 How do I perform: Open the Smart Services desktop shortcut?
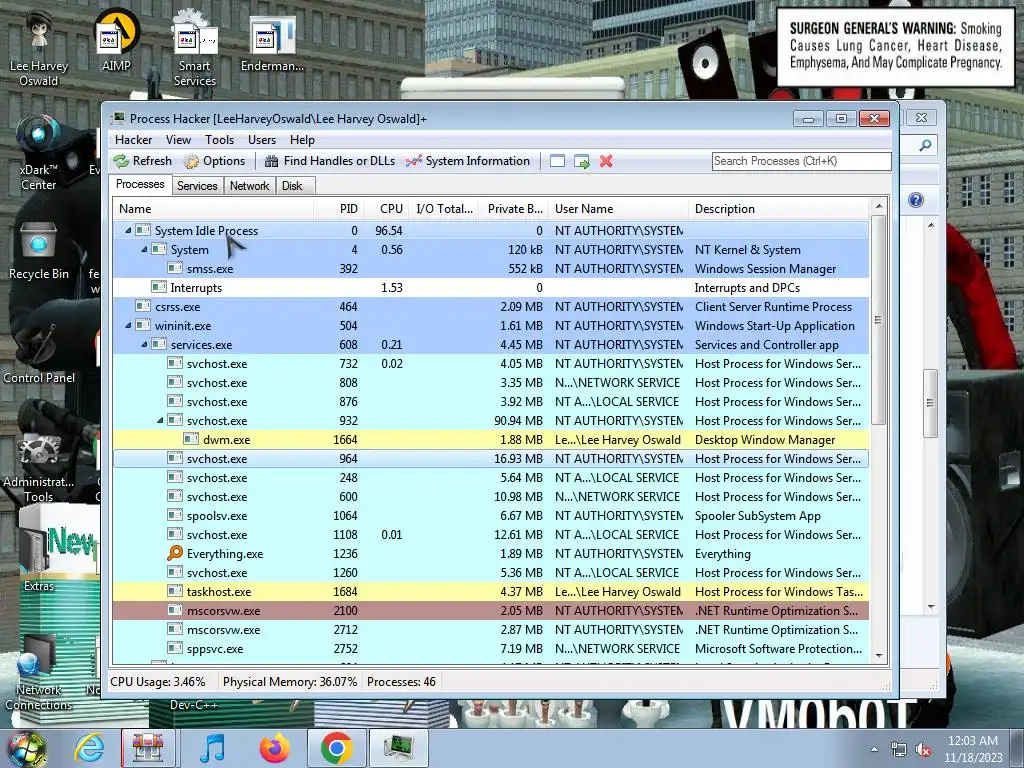[x=194, y=47]
